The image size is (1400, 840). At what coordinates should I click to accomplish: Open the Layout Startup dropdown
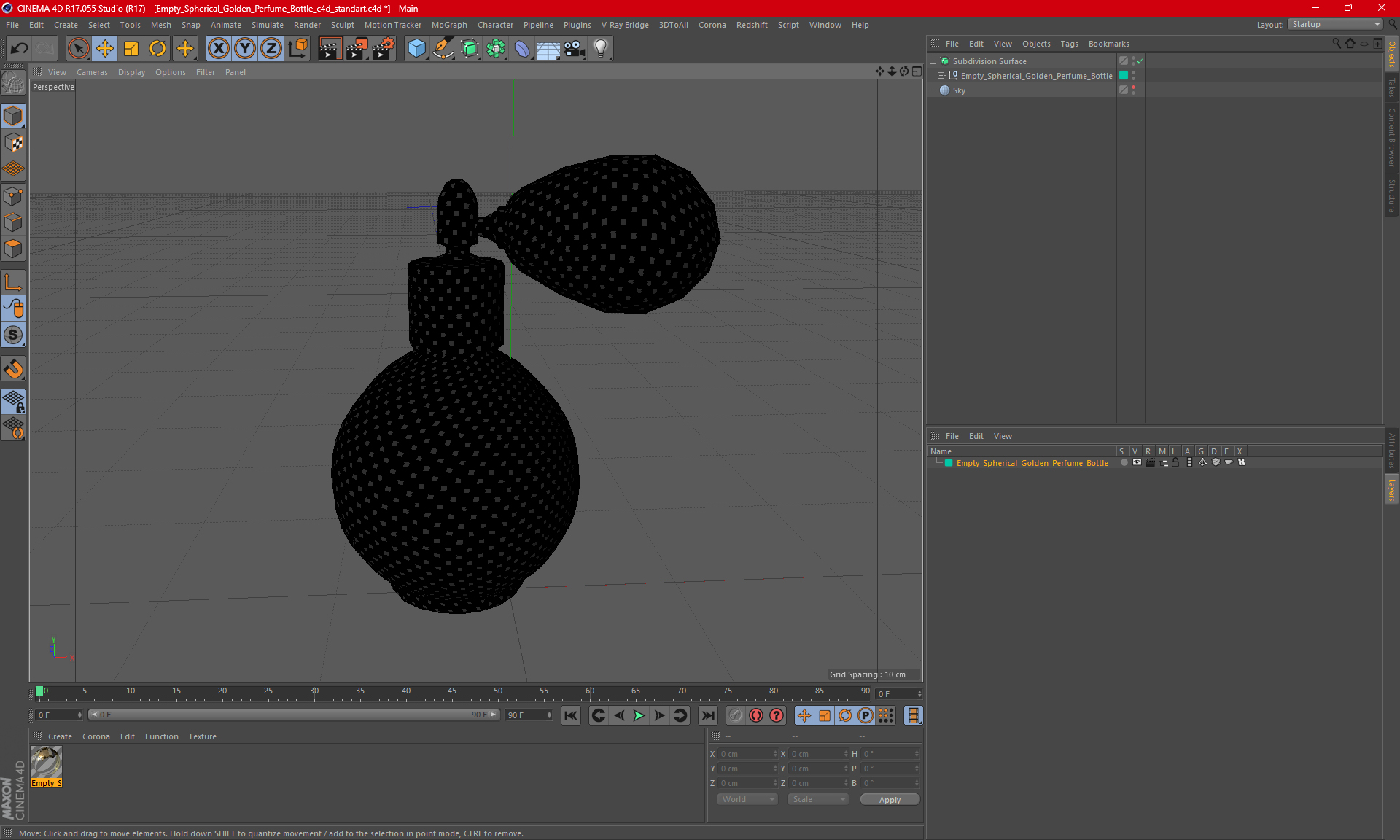pyautogui.click(x=1335, y=24)
